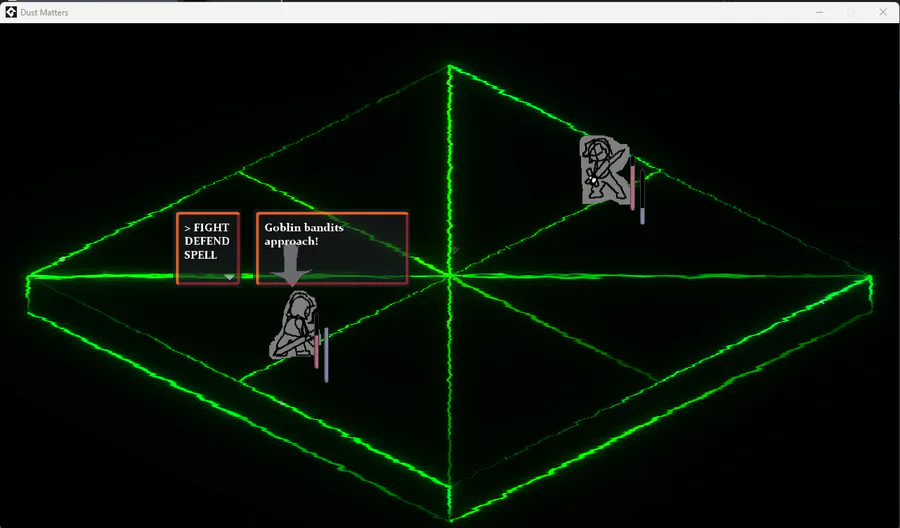
Task: Click the Dust Matters window title
Action: coord(44,12)
